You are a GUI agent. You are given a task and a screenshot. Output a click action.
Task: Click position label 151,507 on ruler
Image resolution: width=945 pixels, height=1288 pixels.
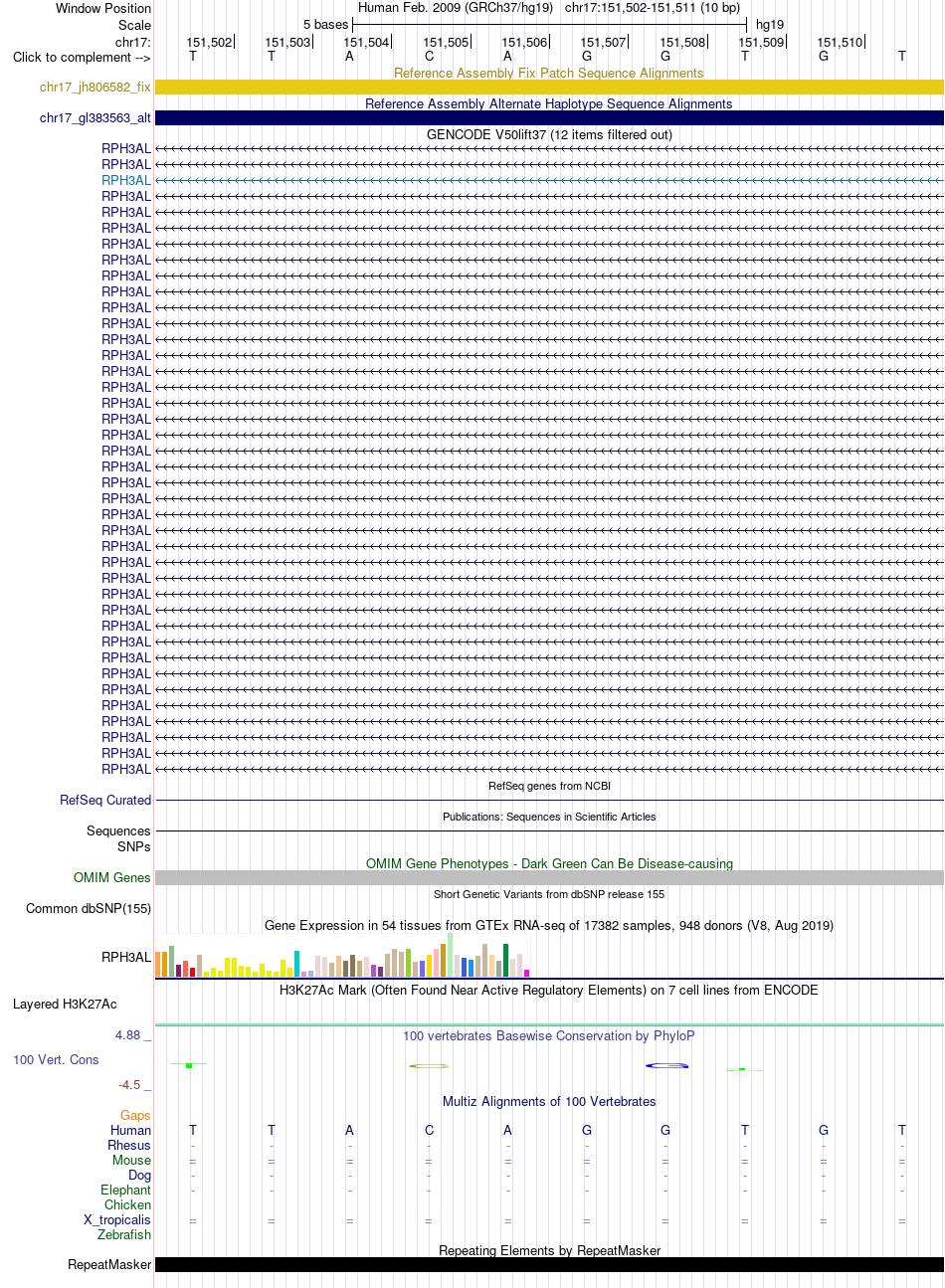click(x=603, y=42)
